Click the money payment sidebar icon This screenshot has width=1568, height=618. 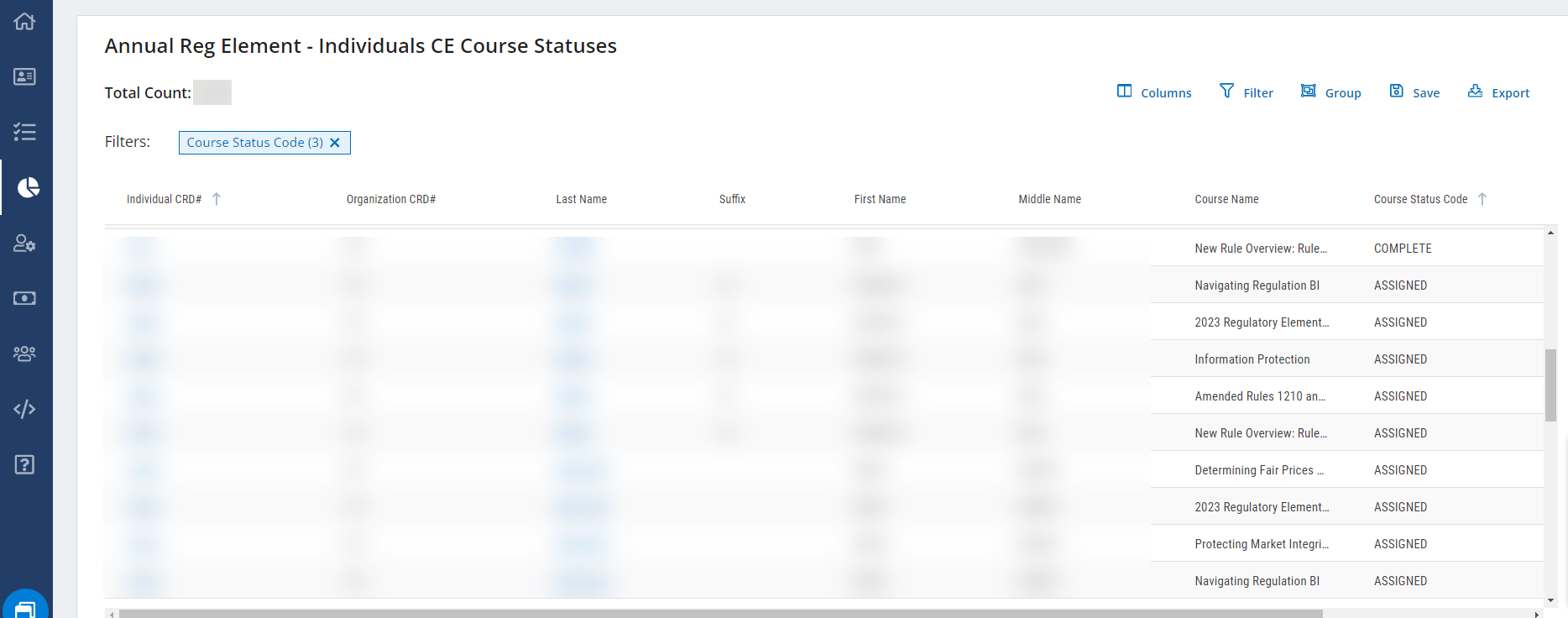point(24,298)
